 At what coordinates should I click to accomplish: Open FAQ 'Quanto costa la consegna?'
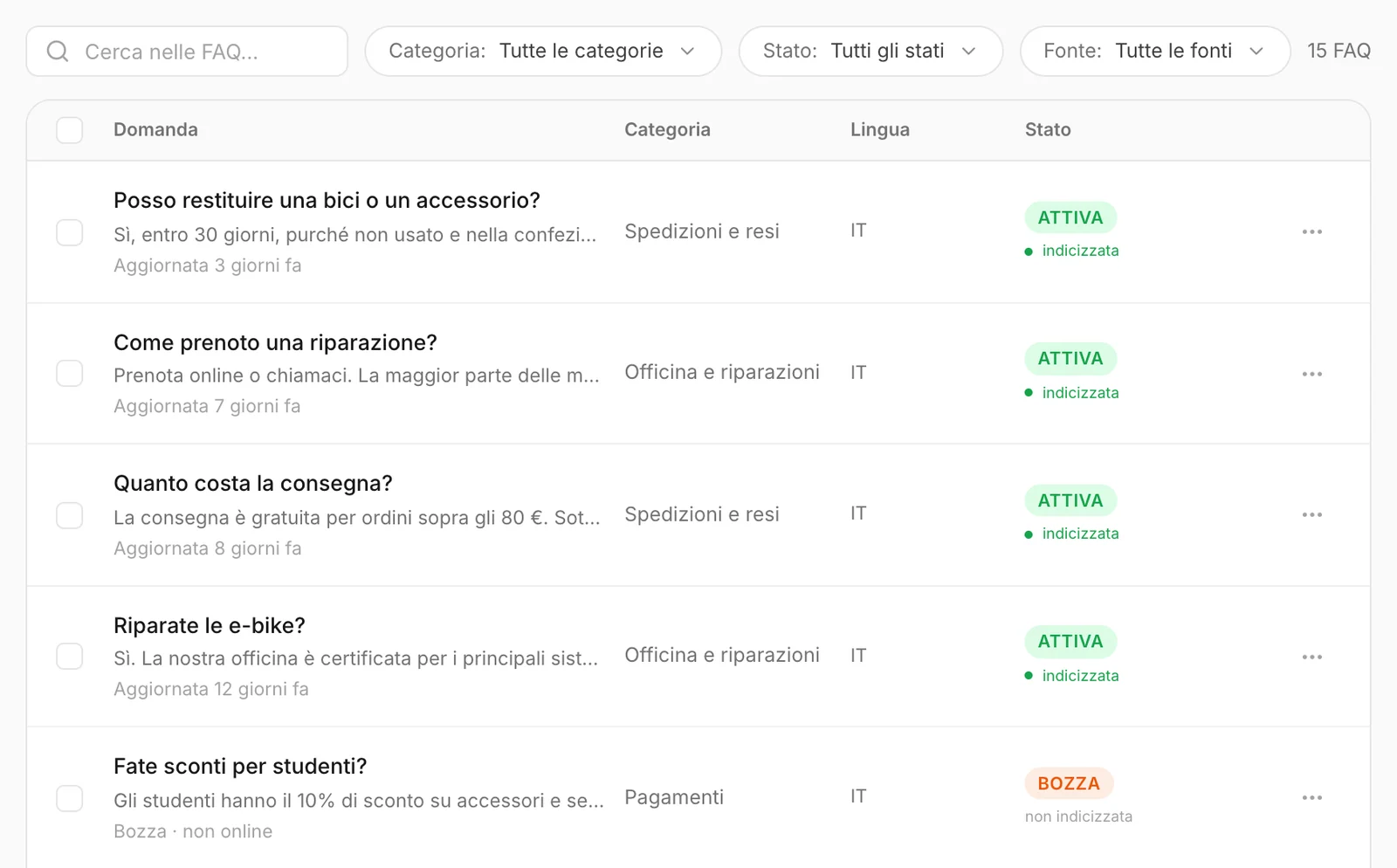click(253, 484)
